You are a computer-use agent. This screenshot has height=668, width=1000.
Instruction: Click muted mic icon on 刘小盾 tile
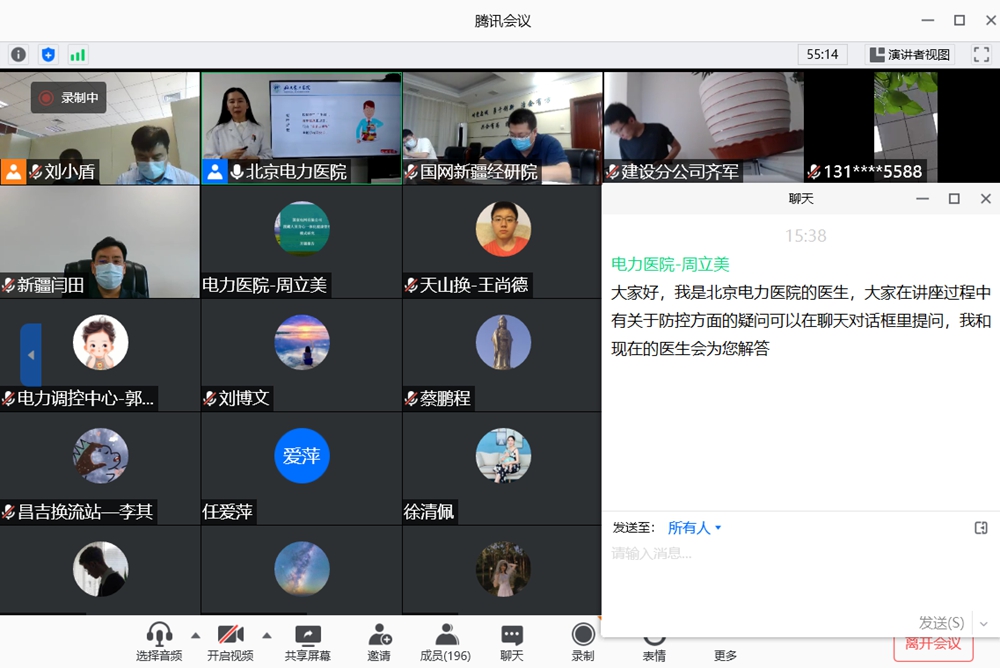point(36,172)
